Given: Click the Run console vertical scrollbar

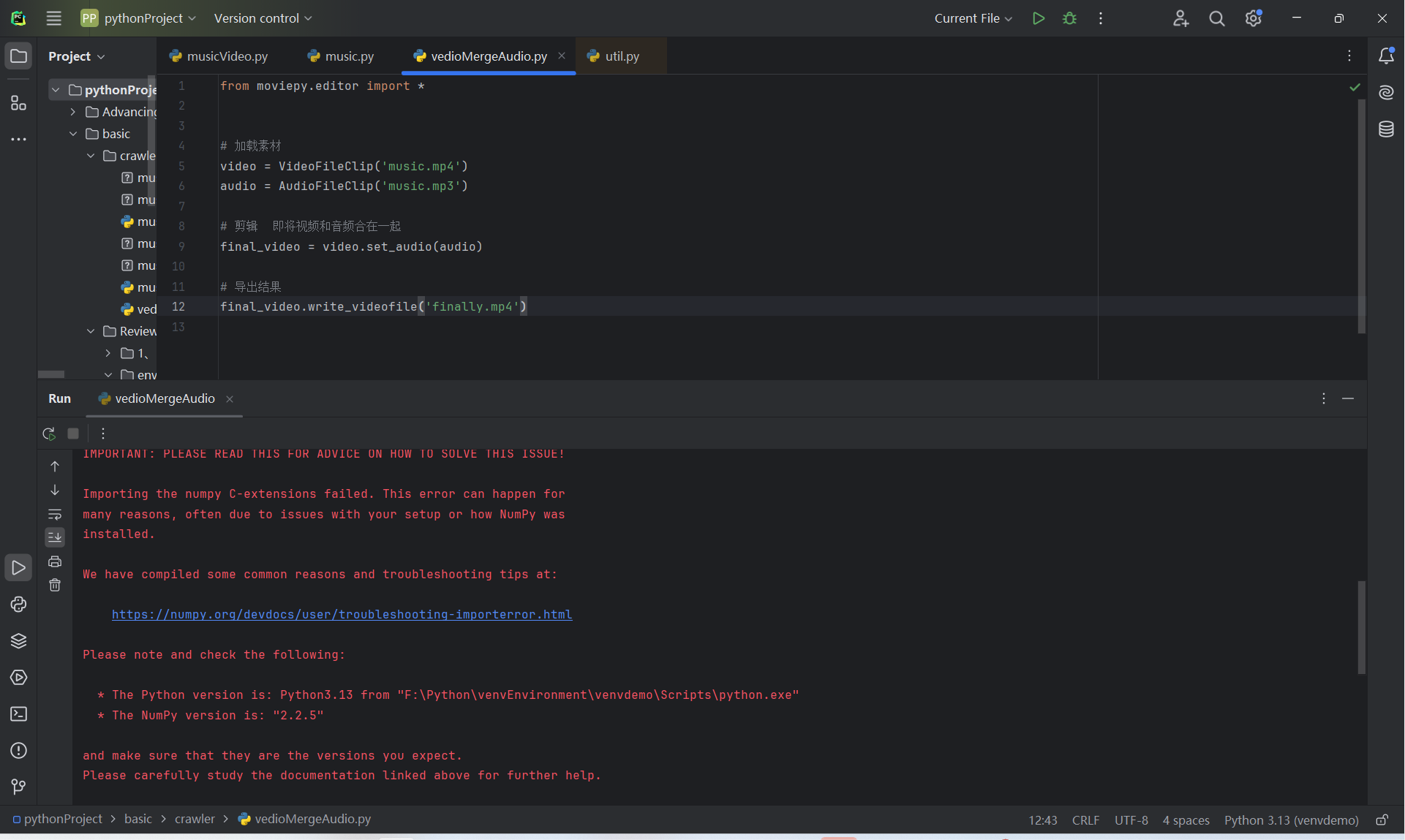Looking at the screenshot, I should (x=1361, y=627).
